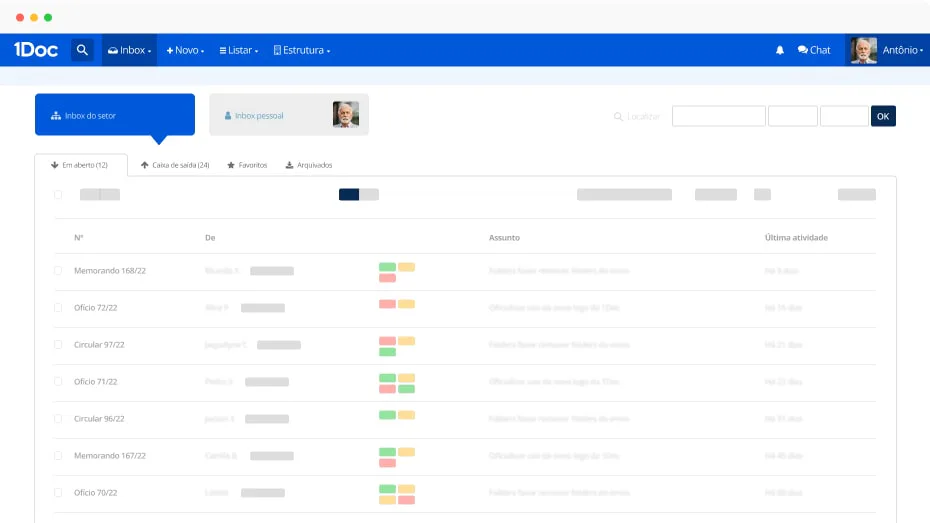
Task: Sort by the Assunto column header
Action: (504, 237)
